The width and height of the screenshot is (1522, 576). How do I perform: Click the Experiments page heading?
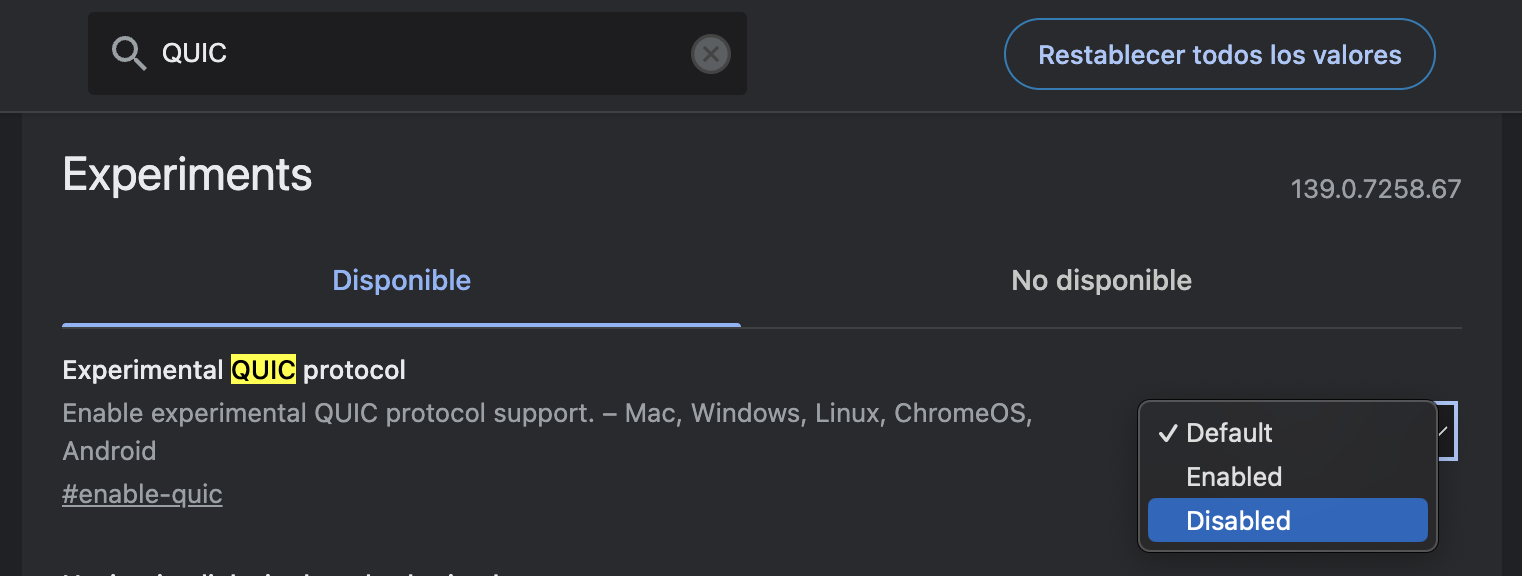pos(187,175)
